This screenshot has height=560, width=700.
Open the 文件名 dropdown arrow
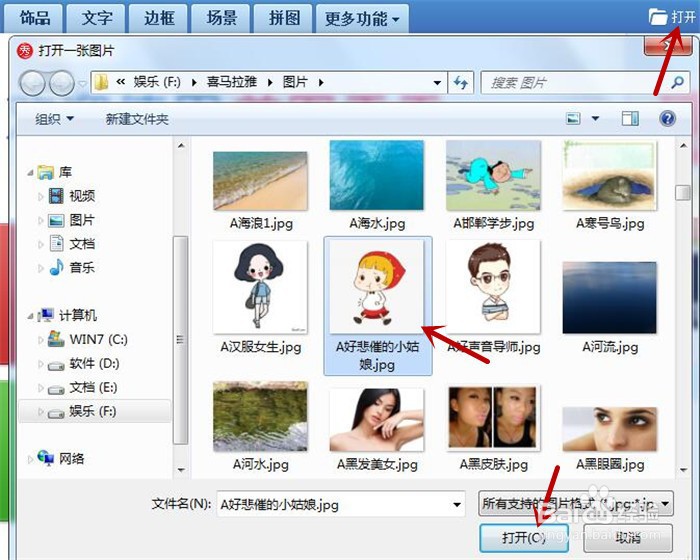pyautogui.click(x=457, y=505)
